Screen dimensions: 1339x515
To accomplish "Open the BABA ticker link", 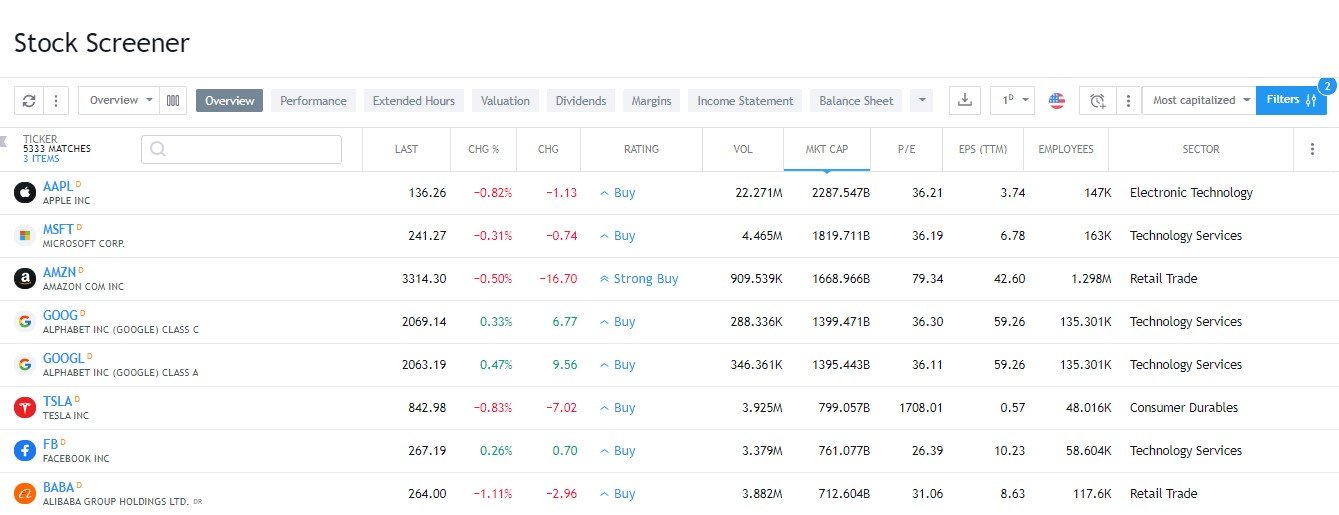I will (58, 488).
